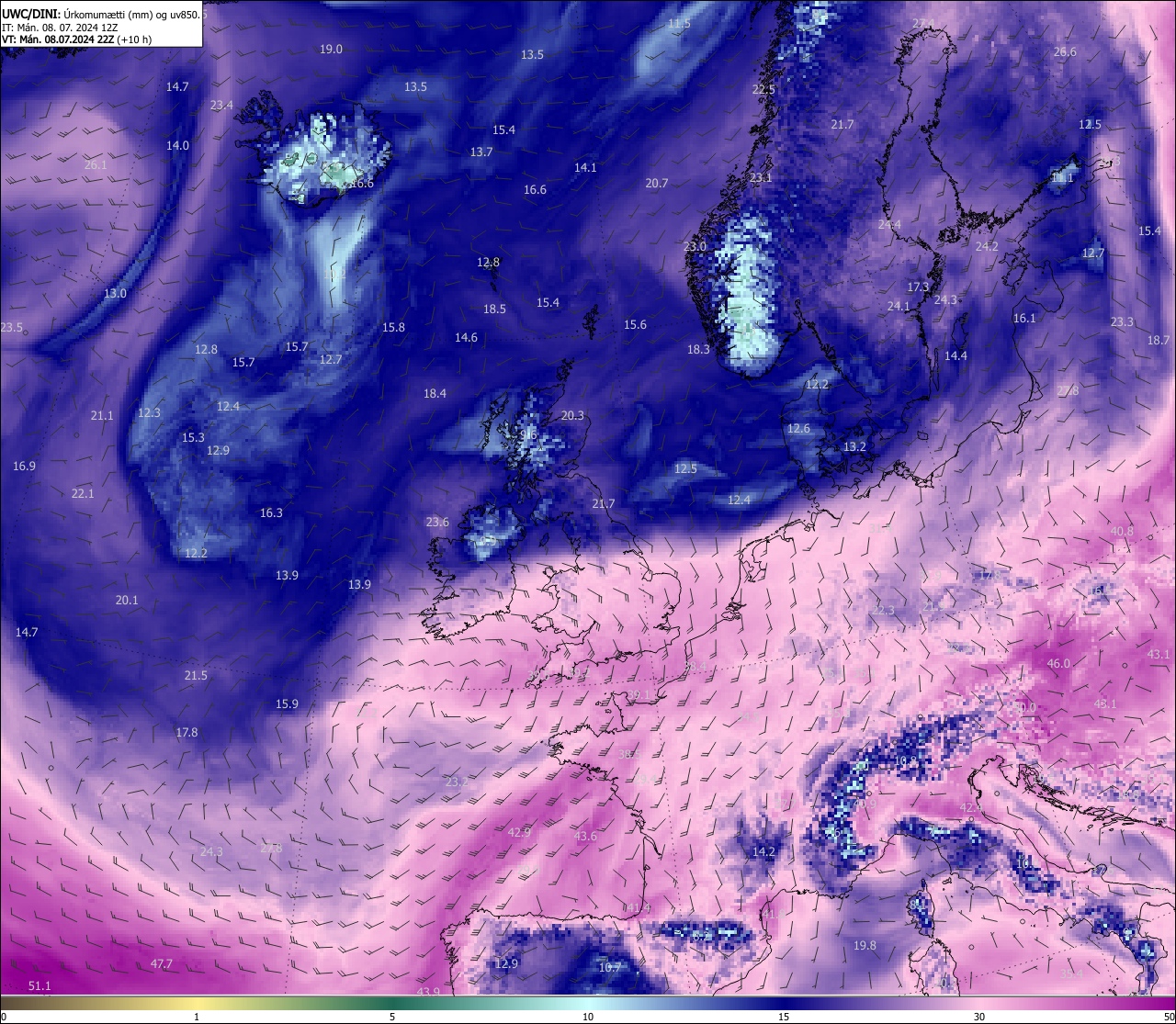This screenshot has width=1176, height=1024.
Task: Select the 18.7 value label
Action: coord(1159,340)
